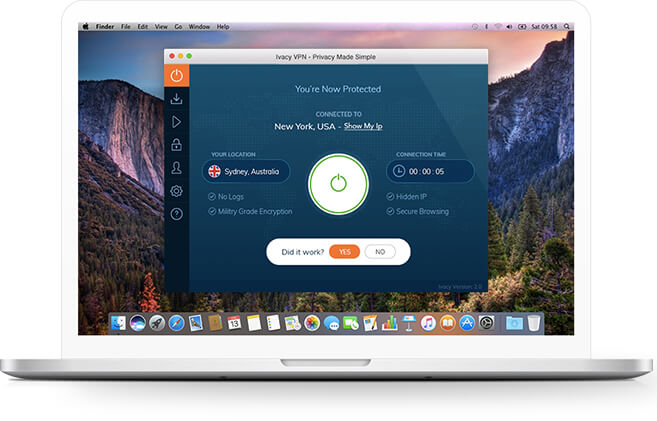Image resolution: width=657 pixels, height=421 pixels.
Task: Answer NO to Did it work
Action: coord(380,252)
